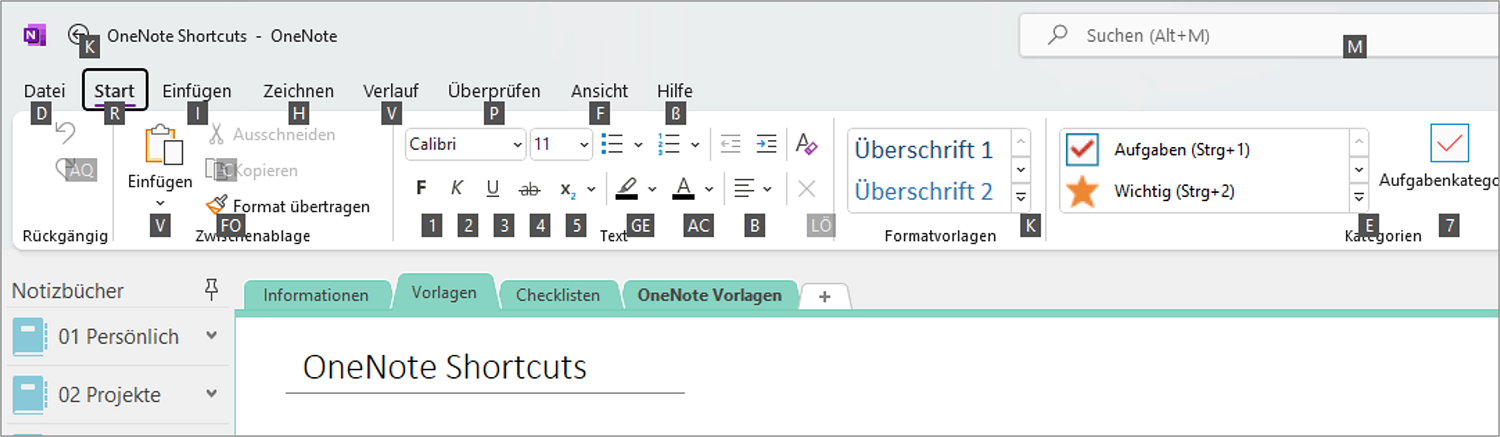Toggle strikethrough ab formatting

pos(530,187)
